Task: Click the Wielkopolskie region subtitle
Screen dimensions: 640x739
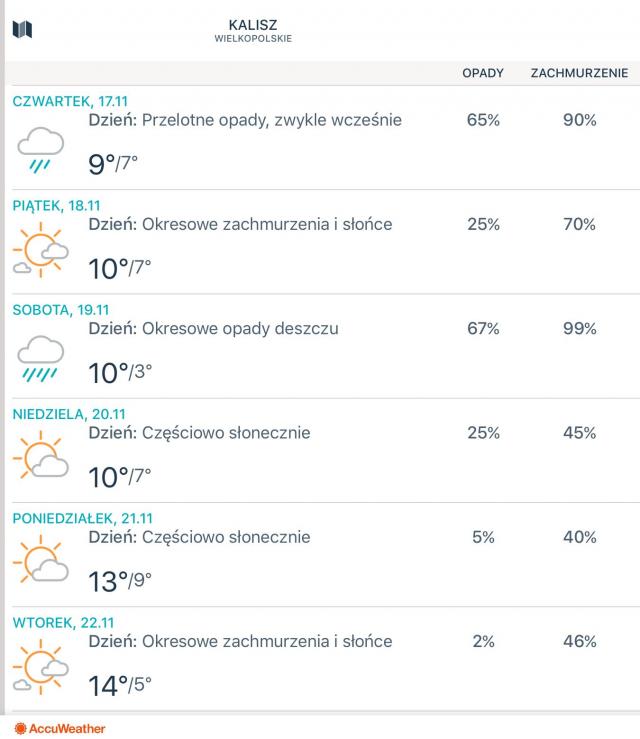Action: tap(253, 39)
